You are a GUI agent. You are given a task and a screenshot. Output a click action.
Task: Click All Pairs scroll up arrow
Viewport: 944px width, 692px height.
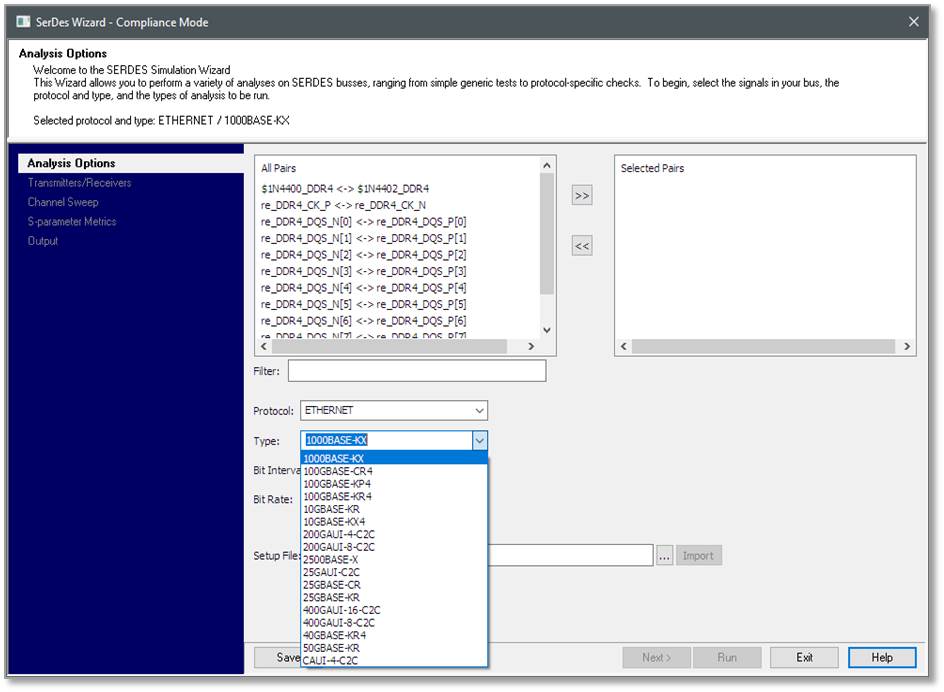pos(547,165)
